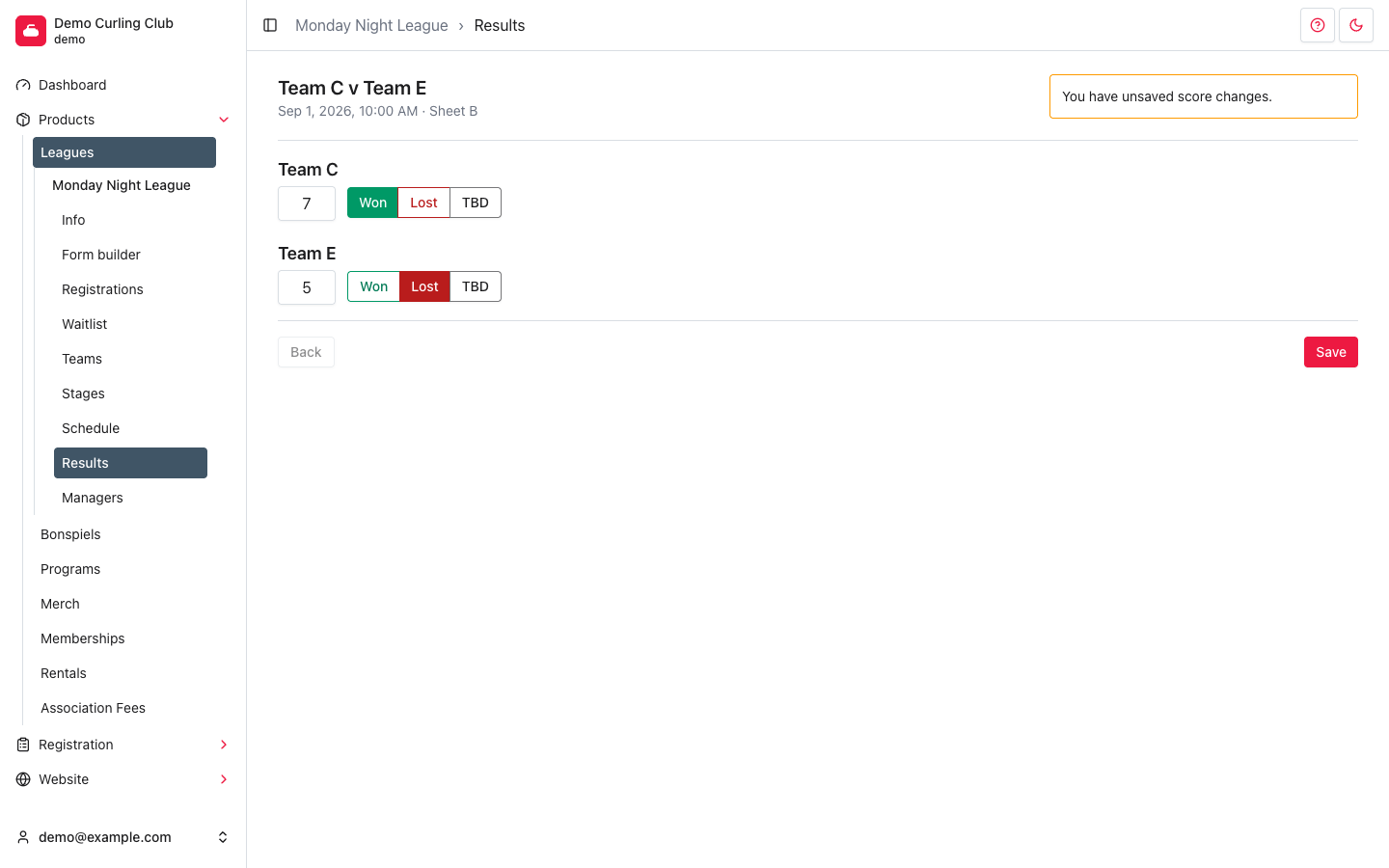1389x868 pixels.
Task: Open the Leagues menu item
Action: 124,152
